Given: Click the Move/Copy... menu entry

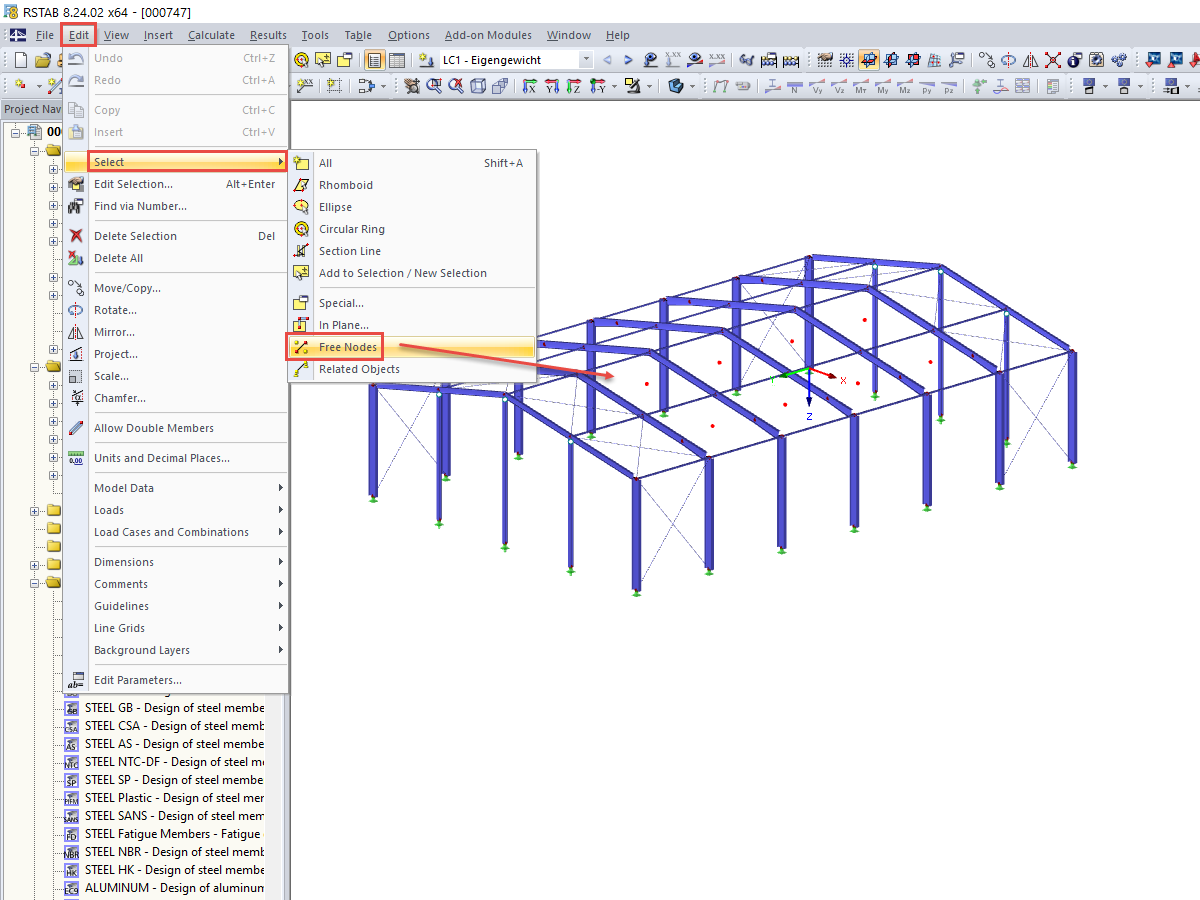Looking at the screenshot, I should [x=175, y=288].
